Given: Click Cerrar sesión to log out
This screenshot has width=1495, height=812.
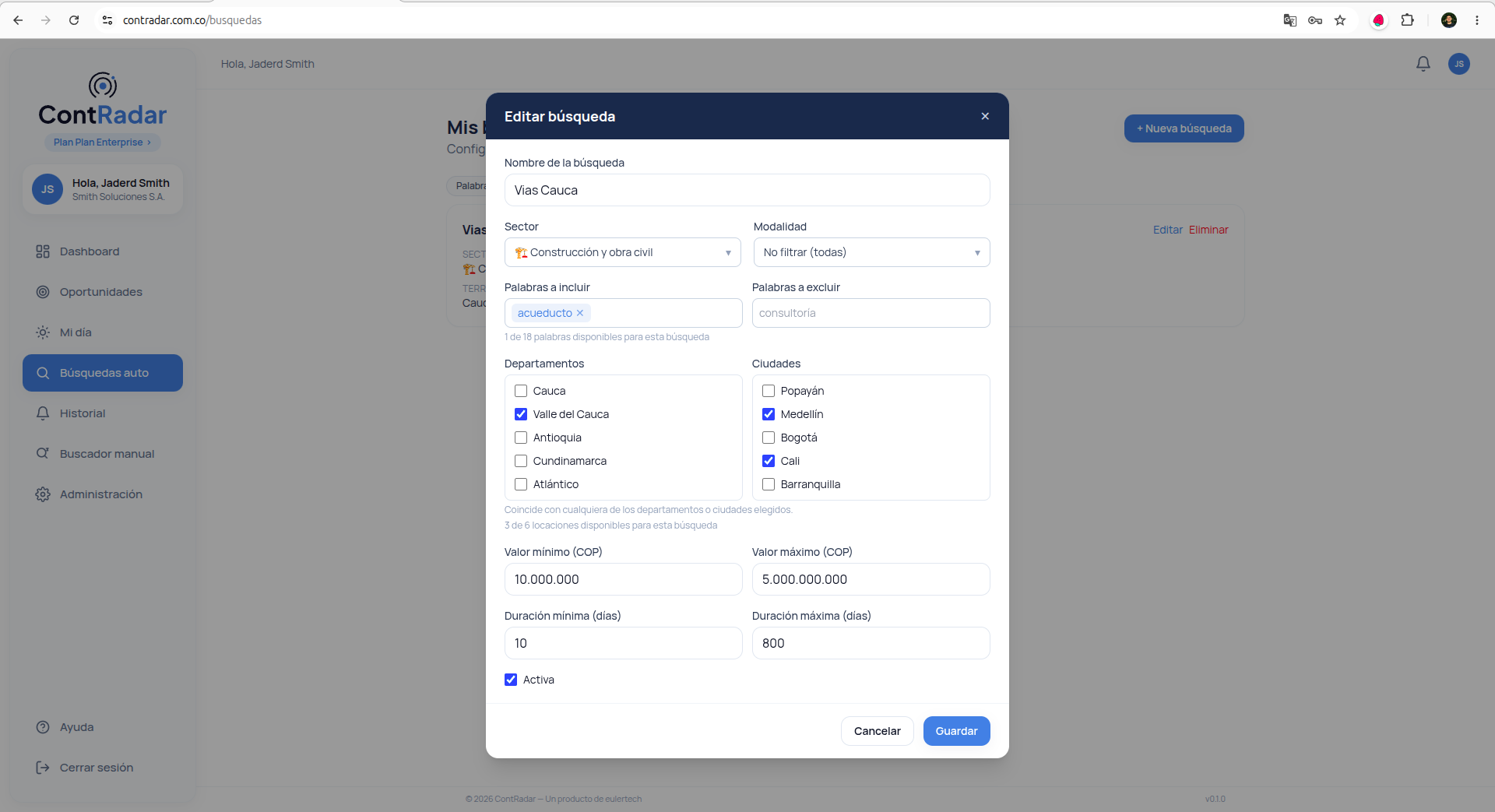Looking at the screenshot, I should coord(103,768).
